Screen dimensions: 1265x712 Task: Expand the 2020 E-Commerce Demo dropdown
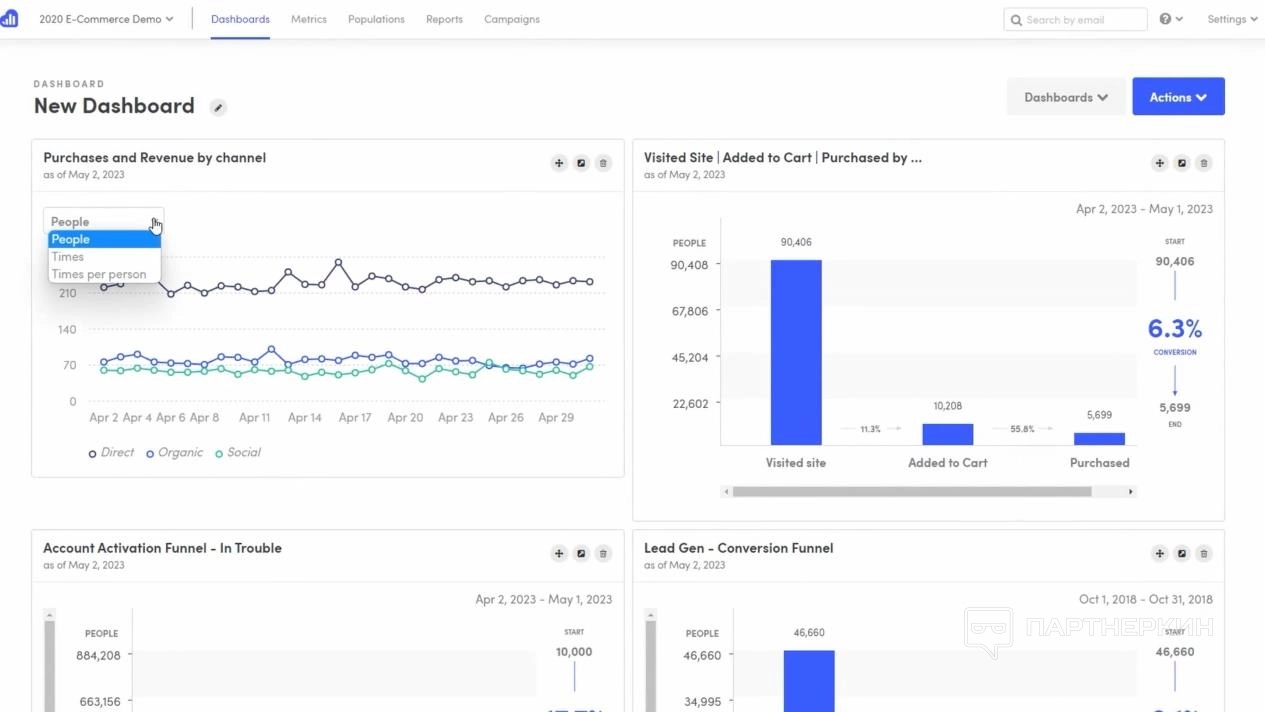(106, 19)
